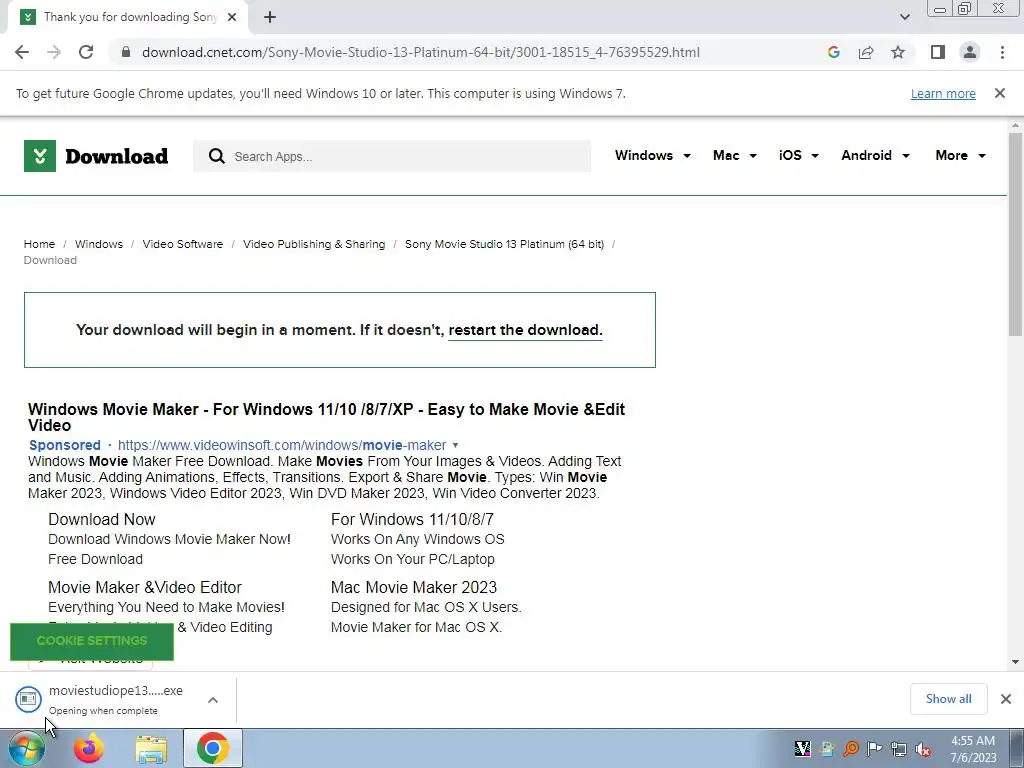Click the green CNET Download logo
Image resolution: width=1024 pixels, height=768 pixels.
point(96,156)
